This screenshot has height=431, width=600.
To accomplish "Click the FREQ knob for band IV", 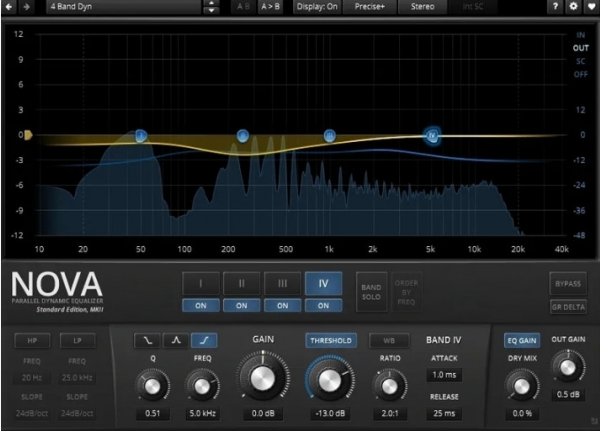I will 202,386.
